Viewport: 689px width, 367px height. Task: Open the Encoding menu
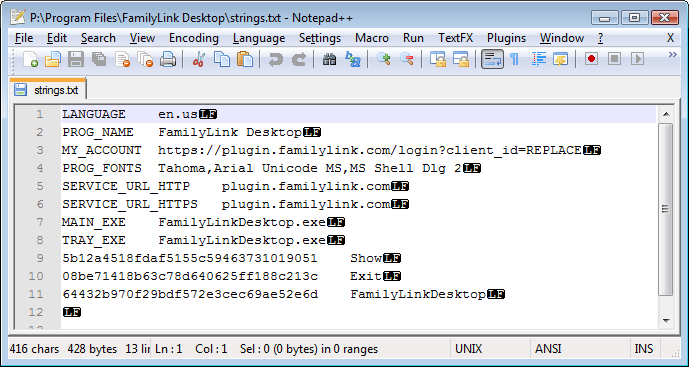pyautogui.click(x=194, y=38)
